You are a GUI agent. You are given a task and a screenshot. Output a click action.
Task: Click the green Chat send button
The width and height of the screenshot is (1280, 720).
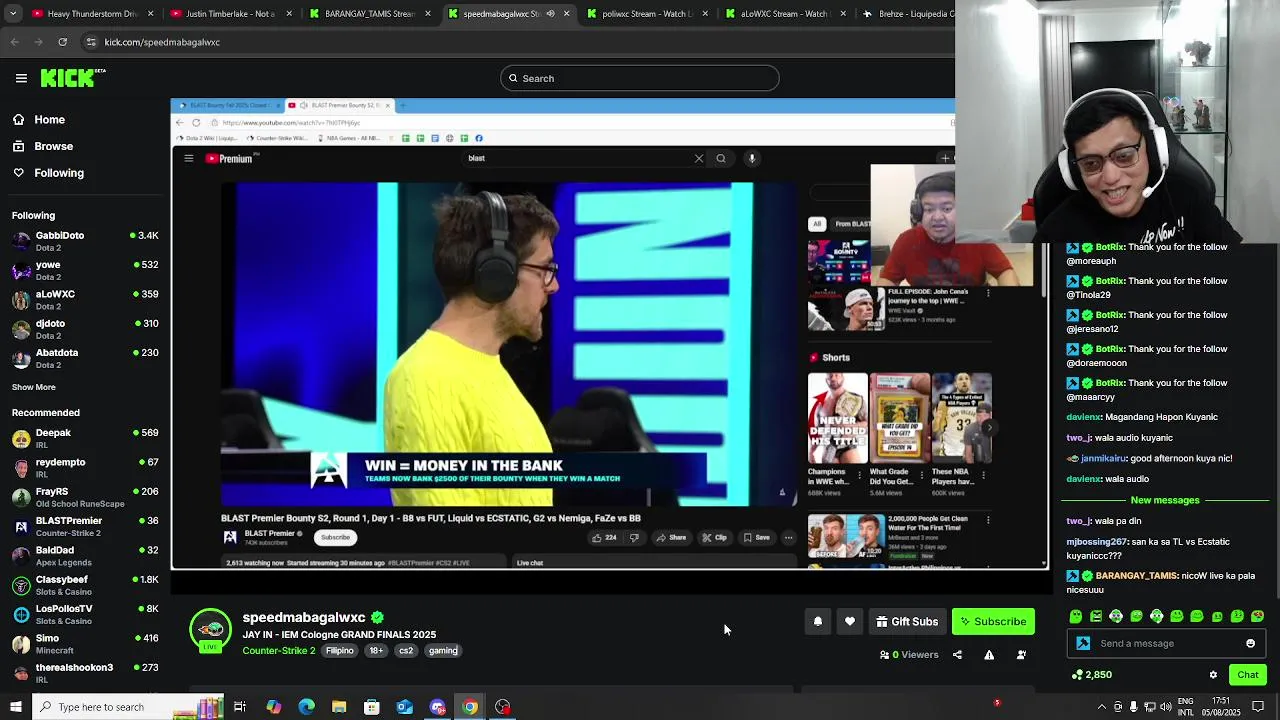[1247, 675]
